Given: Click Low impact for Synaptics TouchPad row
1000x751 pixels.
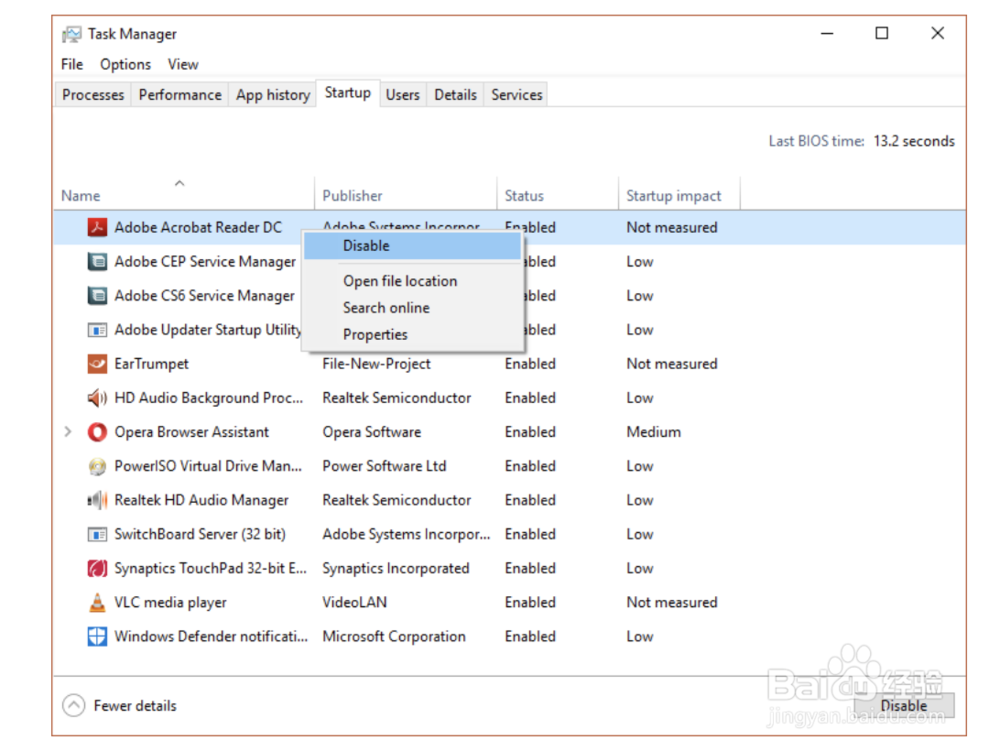Looking at the screenshot, I should [640, 569].
